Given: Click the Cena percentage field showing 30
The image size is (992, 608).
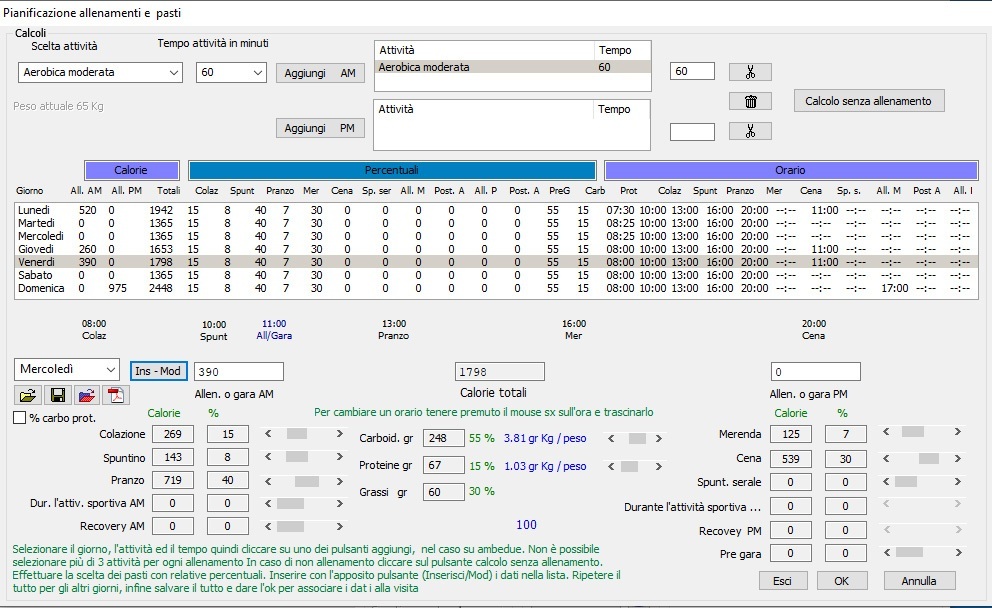Looking at the screenshot, I should [x=846, y=459].
